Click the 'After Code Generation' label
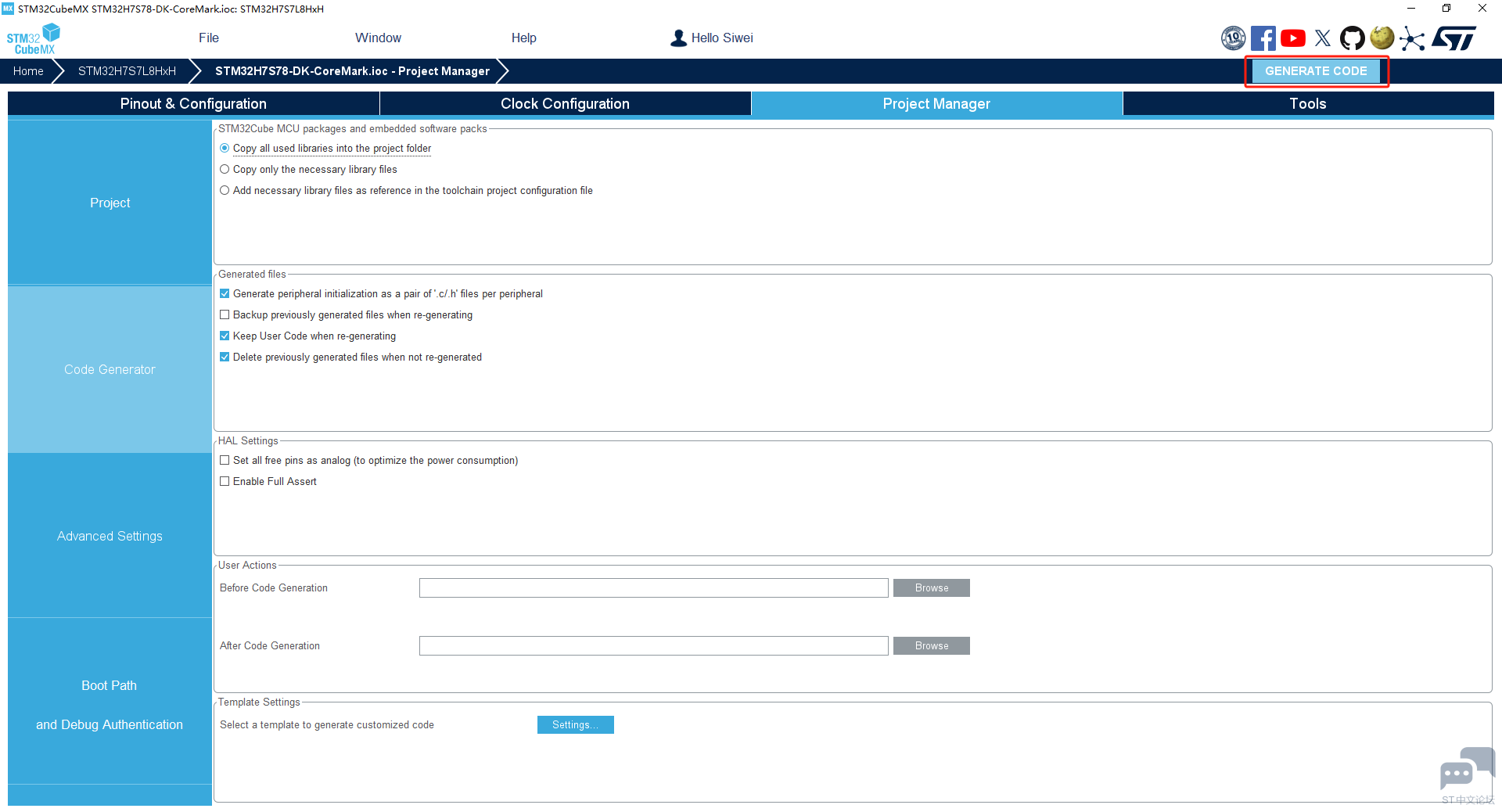 click(x=270, y=646)
